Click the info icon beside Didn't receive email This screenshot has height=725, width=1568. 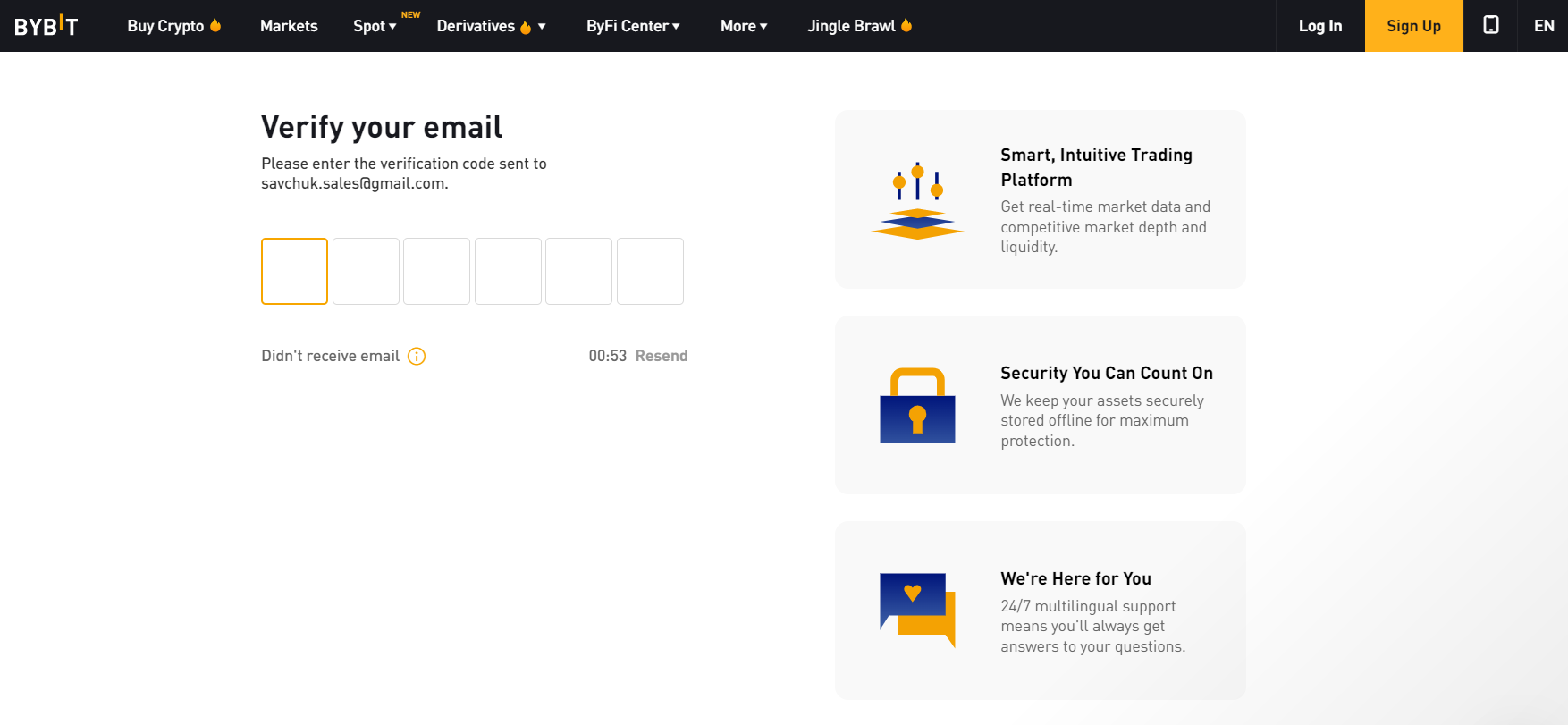[417, 357]
